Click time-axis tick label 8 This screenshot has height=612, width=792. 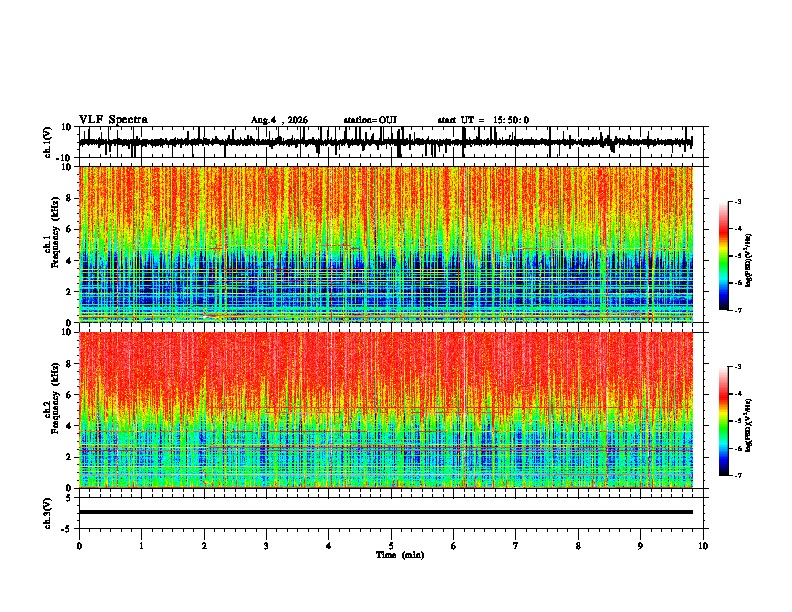point(578,546)
